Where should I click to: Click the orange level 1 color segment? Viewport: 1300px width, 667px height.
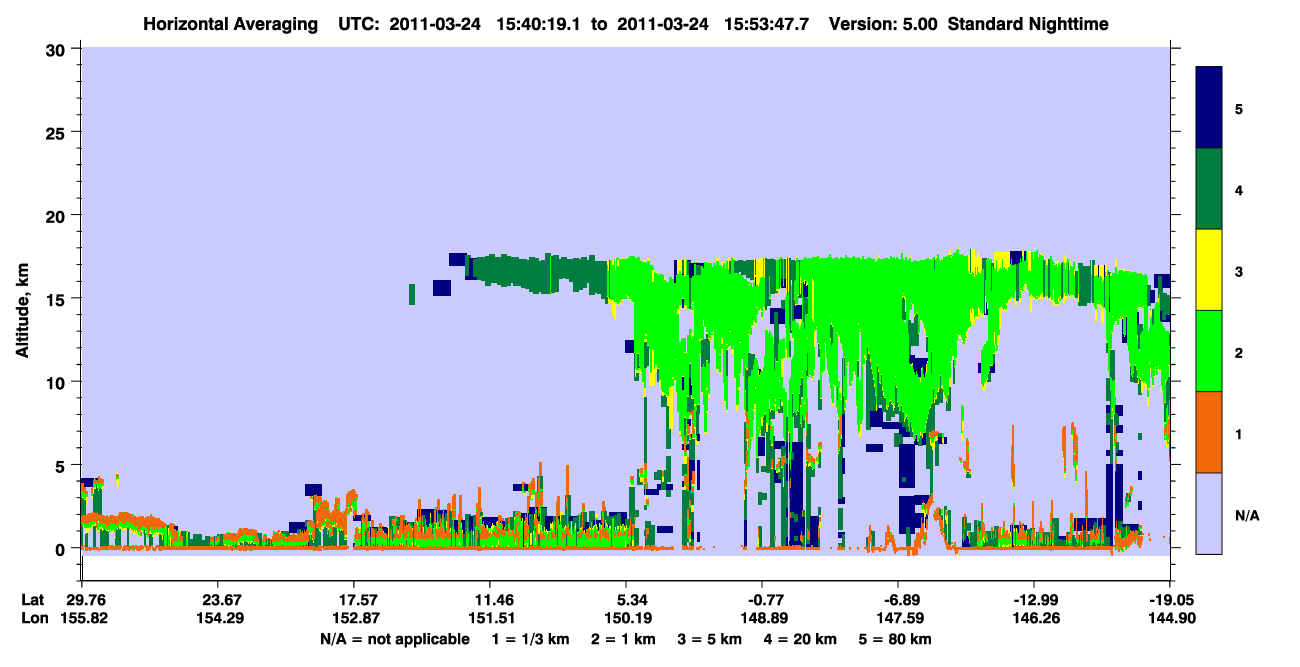point(1209,431)
